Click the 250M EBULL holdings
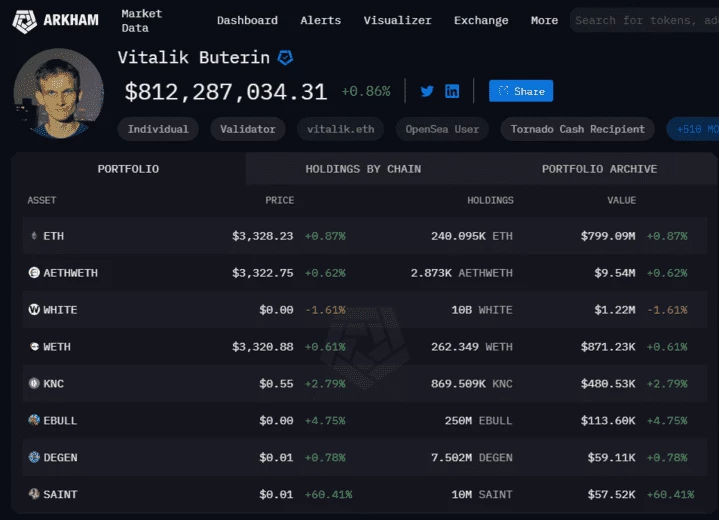 [478, 420]
